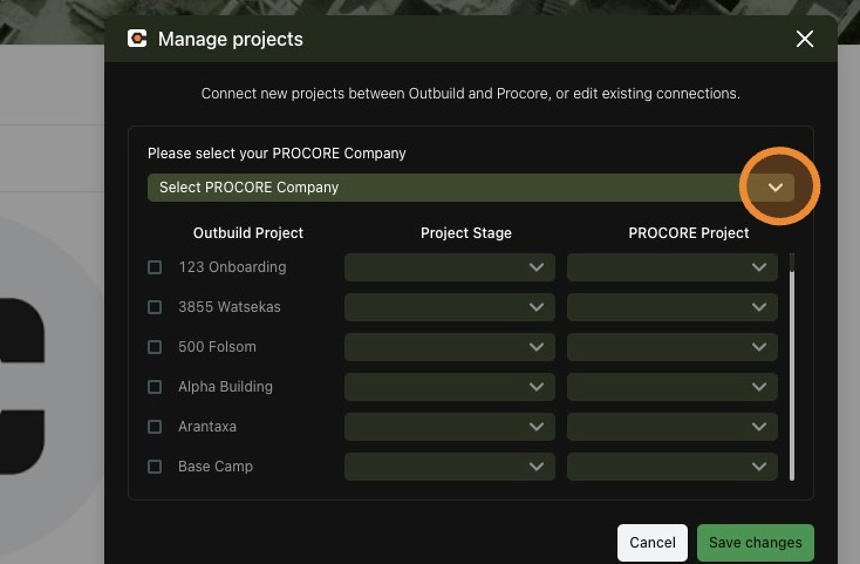Click the Save changes button
Viewport: 860px width, 564px height.
[x=755, y=543]
